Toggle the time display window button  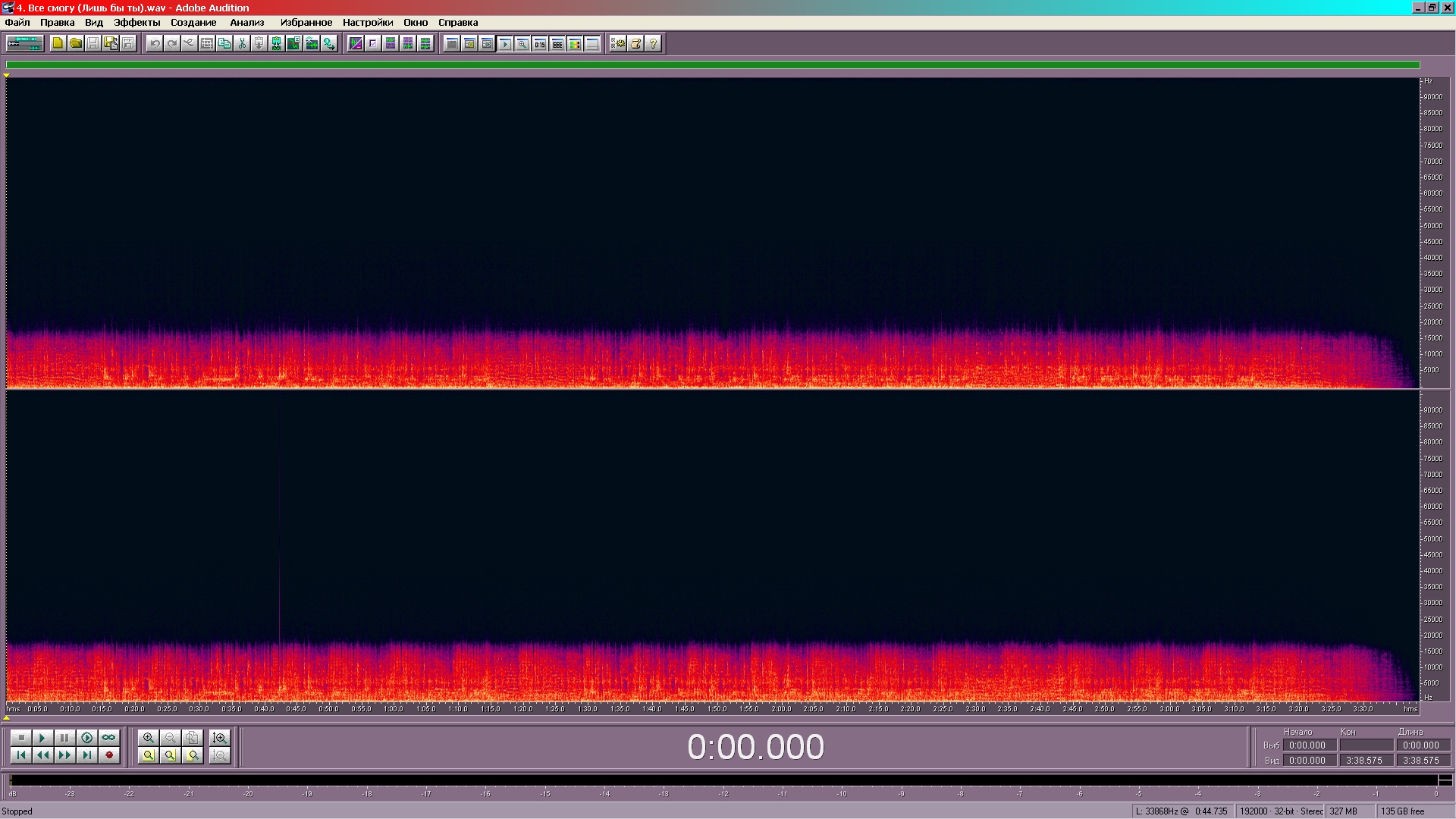pos(539,44)
